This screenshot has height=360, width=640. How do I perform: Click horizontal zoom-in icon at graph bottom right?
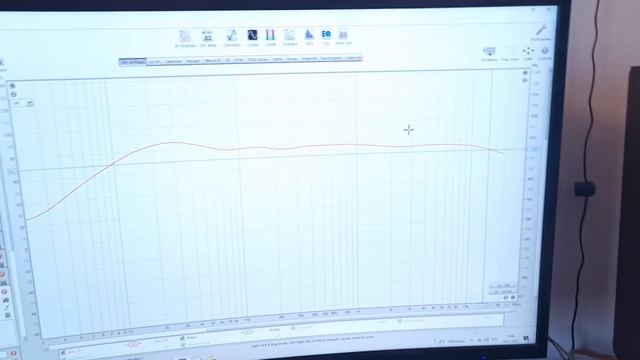click(513, 298)
